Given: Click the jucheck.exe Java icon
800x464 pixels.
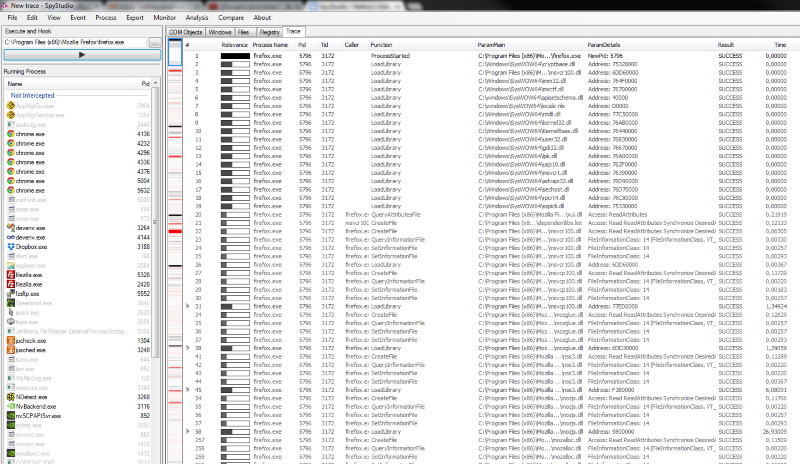Looking at the screenshot, I should pos(11,340).
